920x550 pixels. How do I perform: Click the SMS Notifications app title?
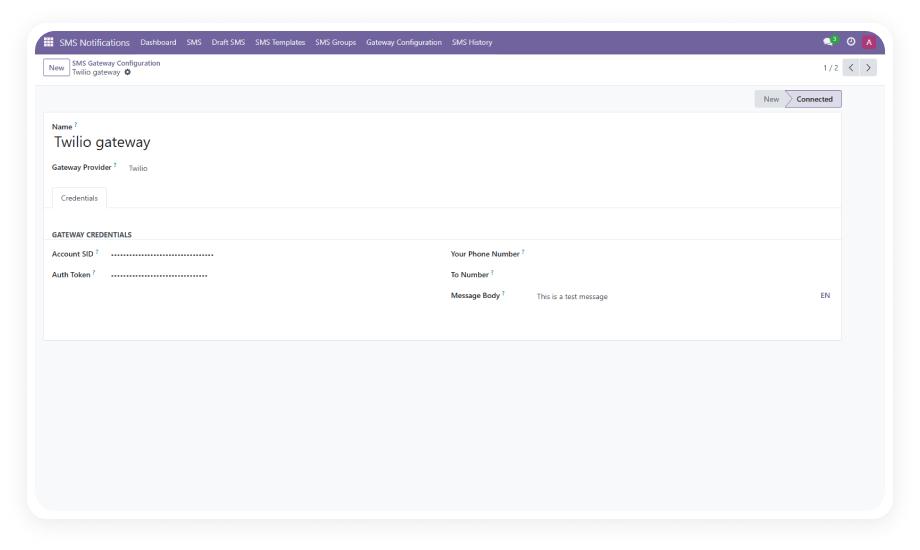click(94, 42)
